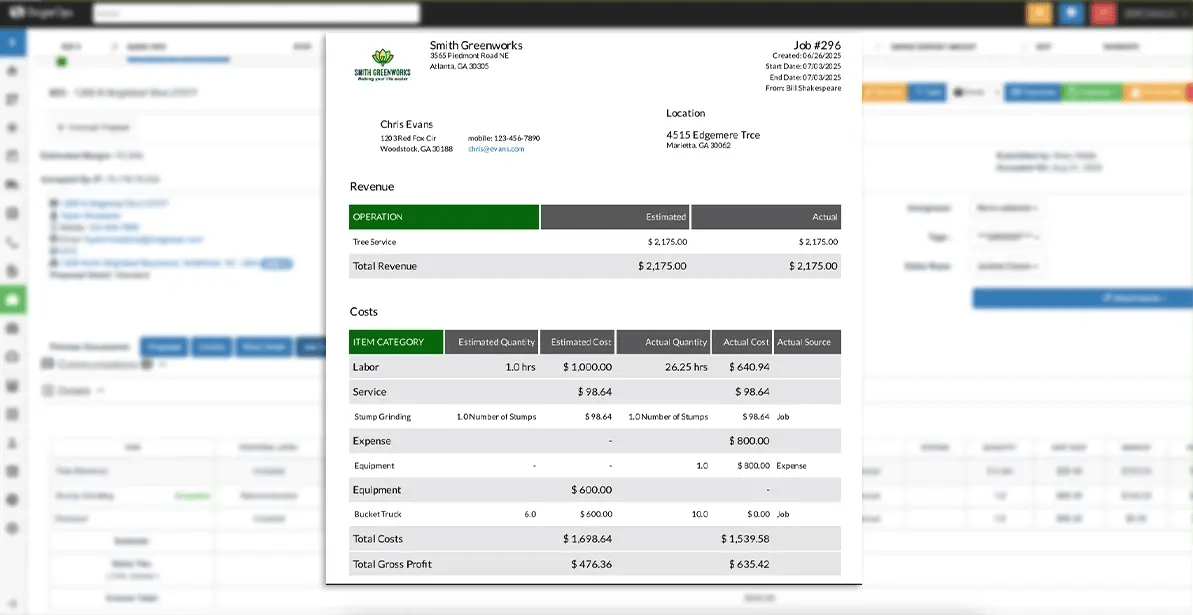Image resolution: width=1193 pixels, height=615 pixels.
Task: Click the red icon button in top bar
Action: coord(1103,13)
